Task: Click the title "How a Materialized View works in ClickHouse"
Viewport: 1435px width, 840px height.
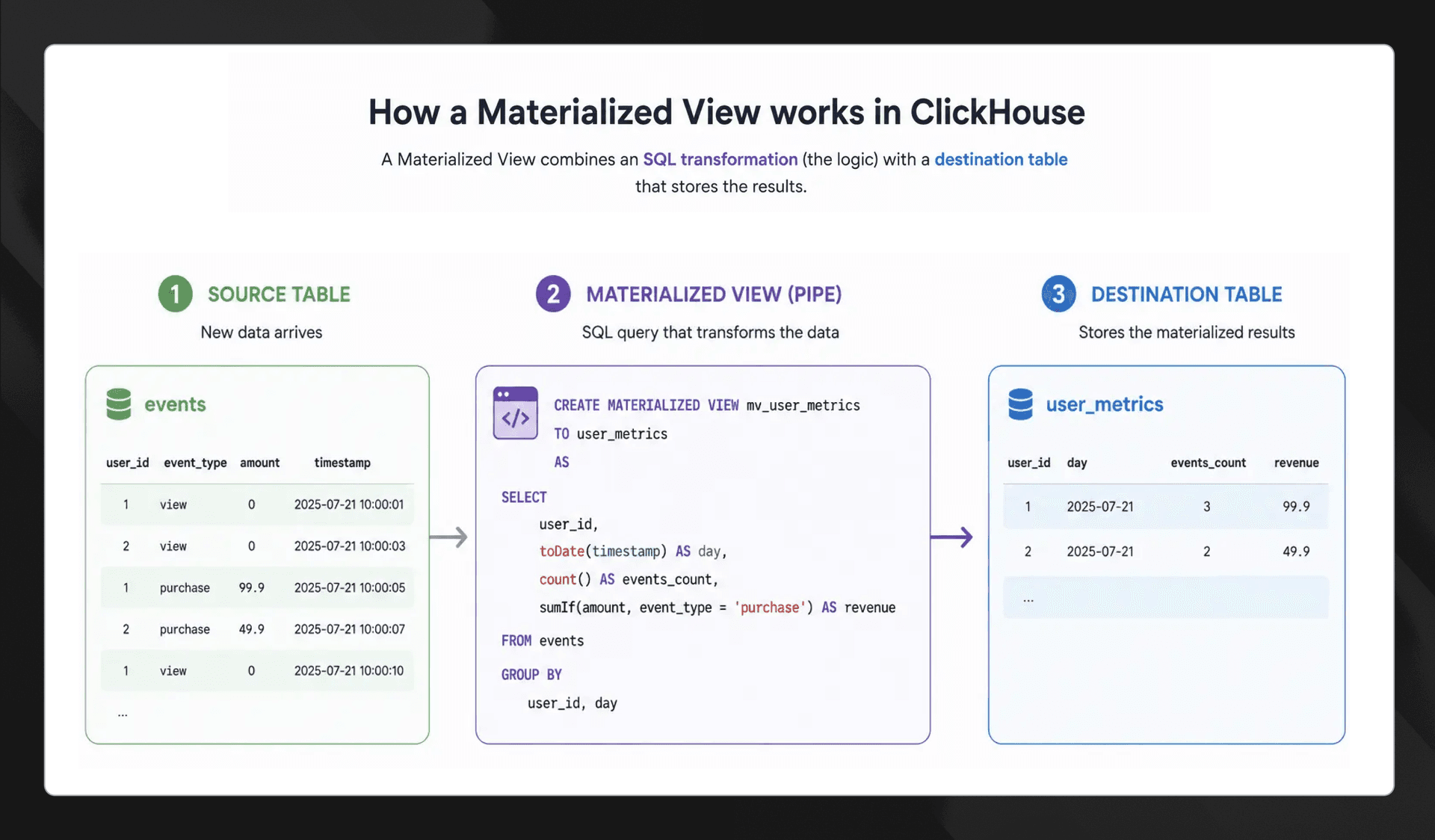Action: [x=726, y=112]
